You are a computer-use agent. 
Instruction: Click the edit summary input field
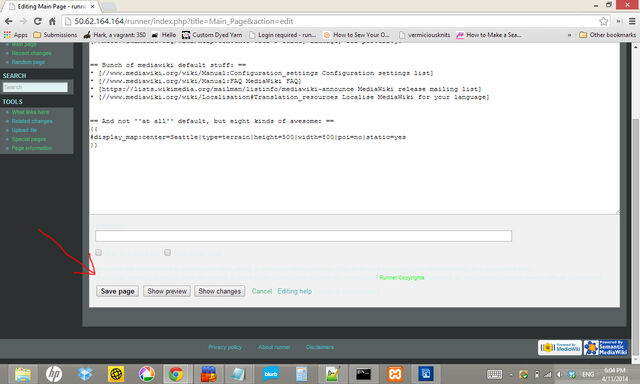(x=303, y=236)
